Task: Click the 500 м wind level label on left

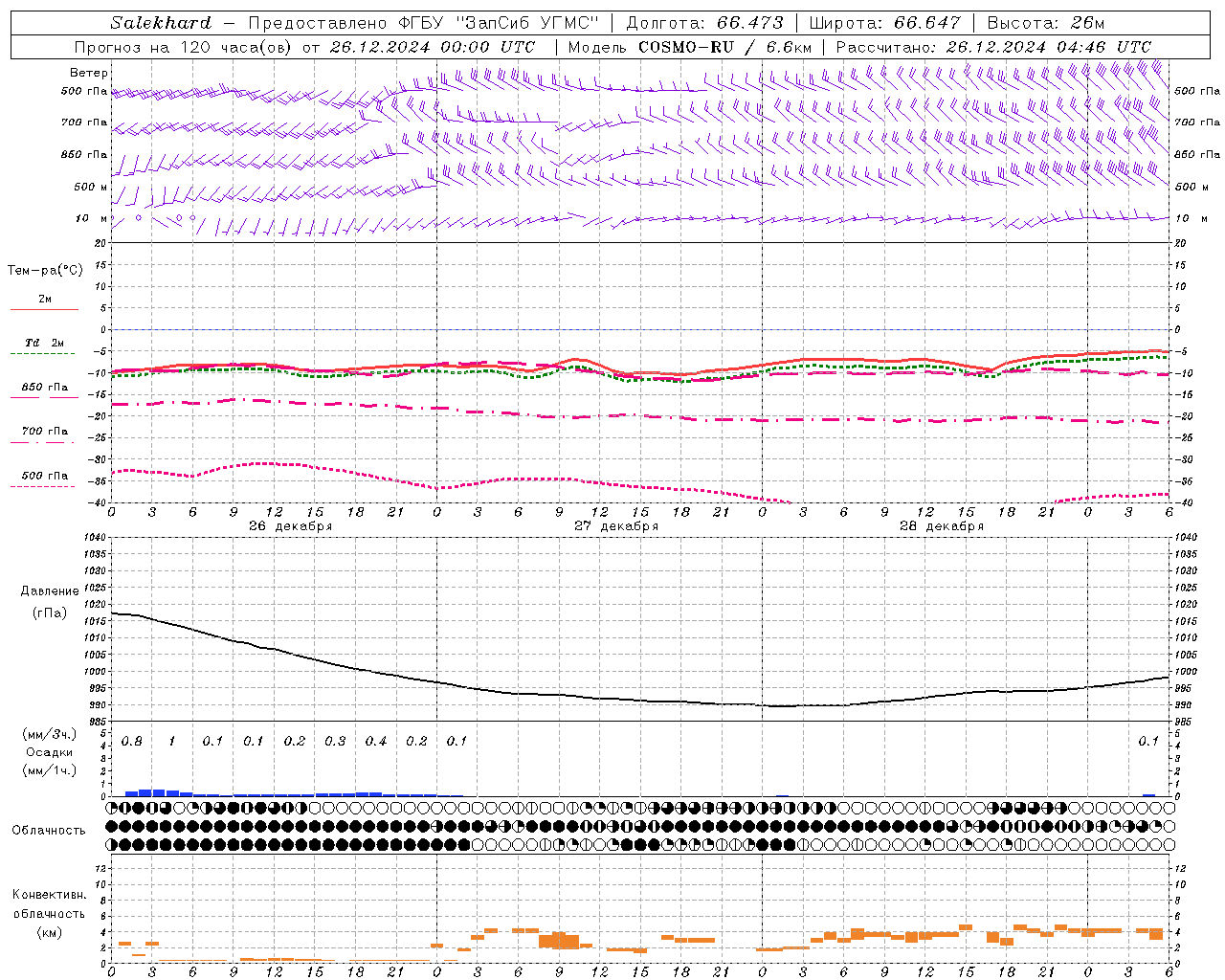Action: (92, 187)
